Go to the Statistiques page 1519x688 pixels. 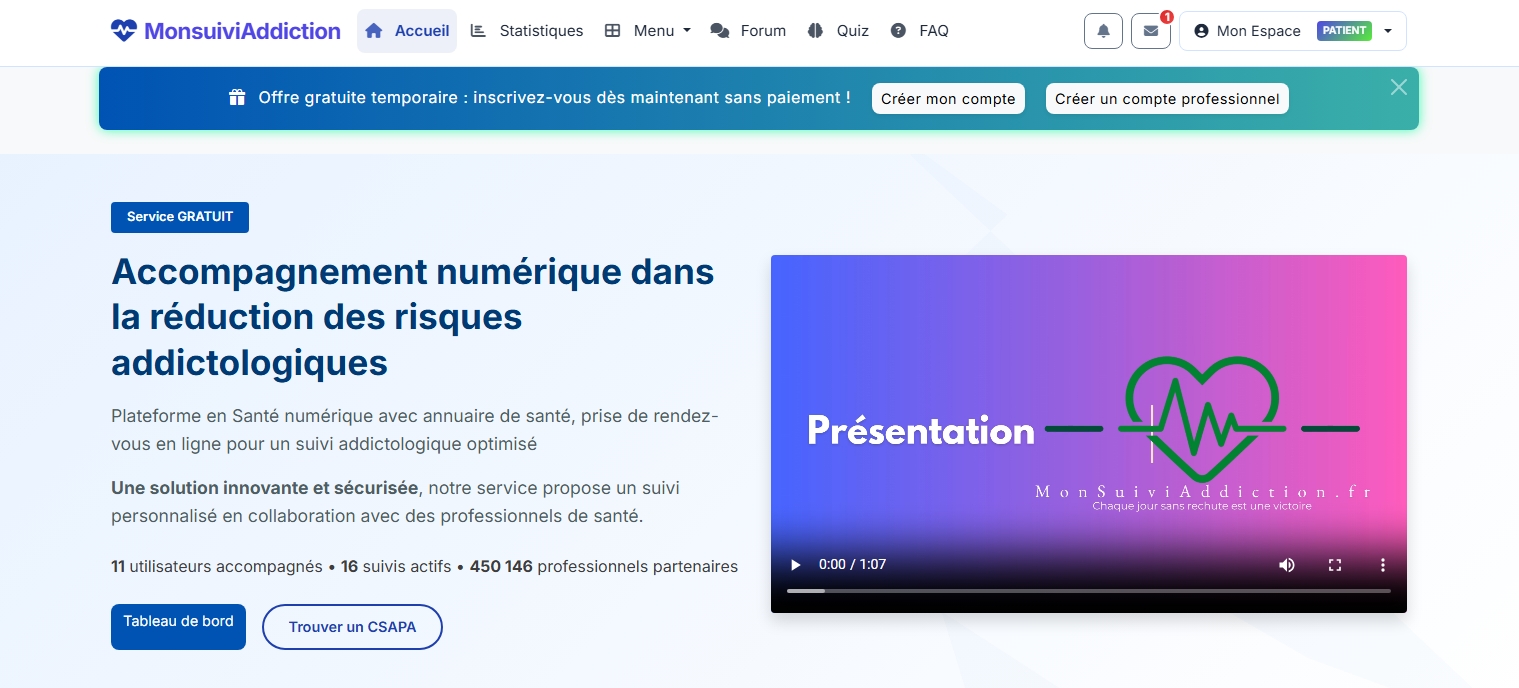click(527, 31)
